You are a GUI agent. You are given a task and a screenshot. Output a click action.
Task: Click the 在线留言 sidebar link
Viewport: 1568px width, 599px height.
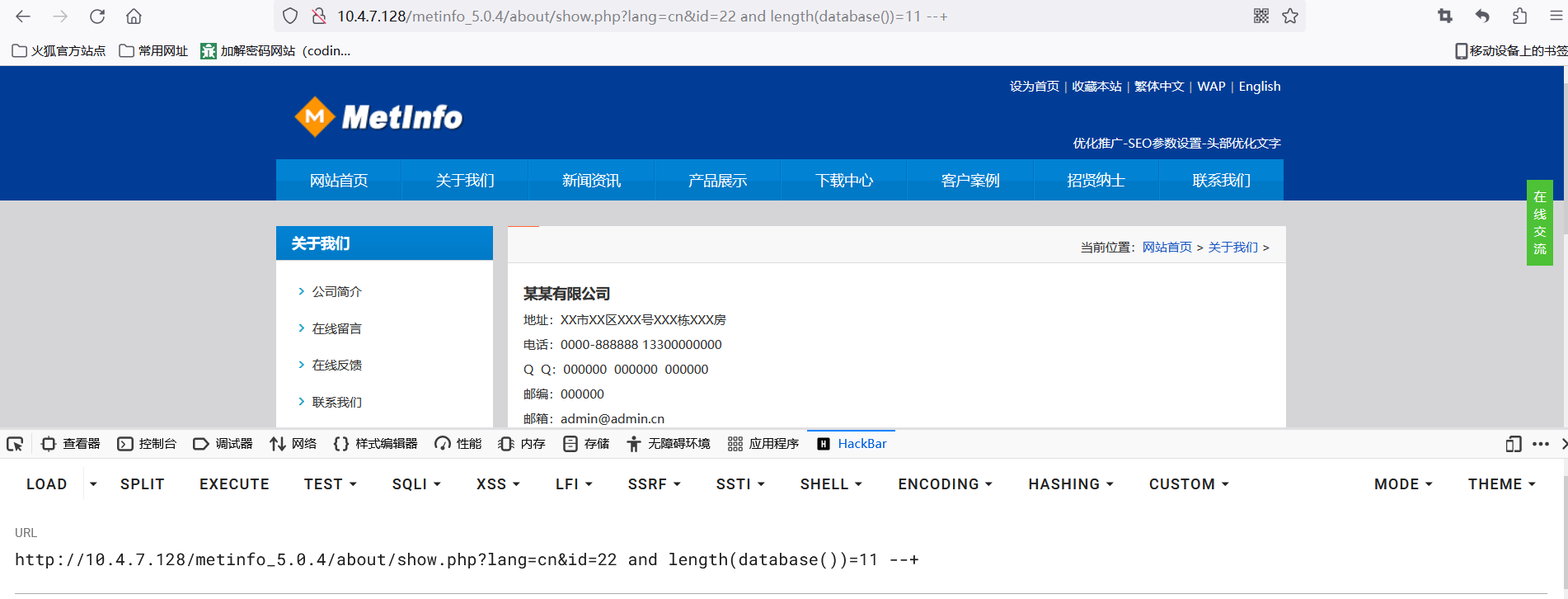point(336,328)
